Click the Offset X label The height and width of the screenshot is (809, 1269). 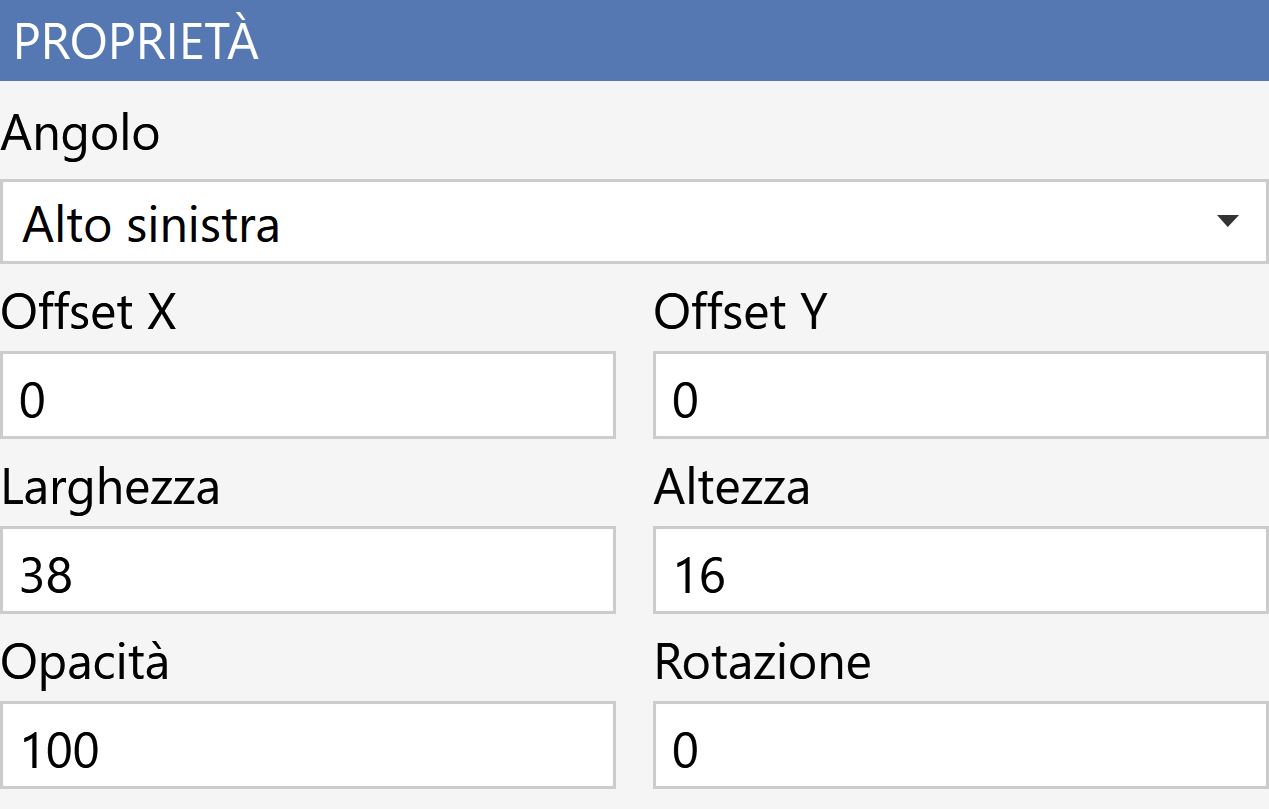click(89, 312)
